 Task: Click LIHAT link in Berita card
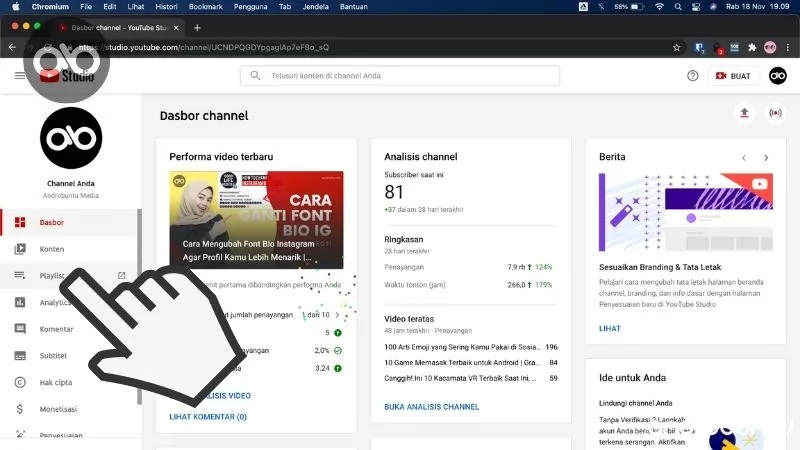(610, 327)
